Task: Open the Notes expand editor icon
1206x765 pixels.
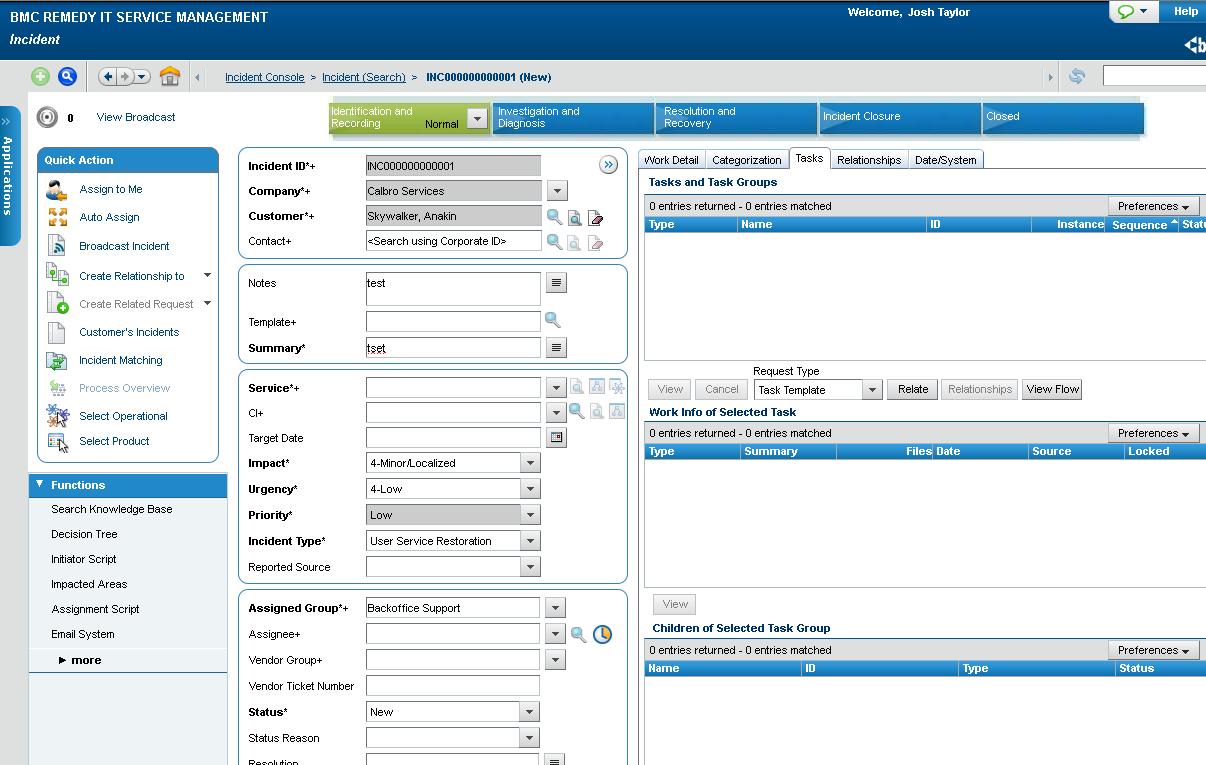Action: (557, 283)
